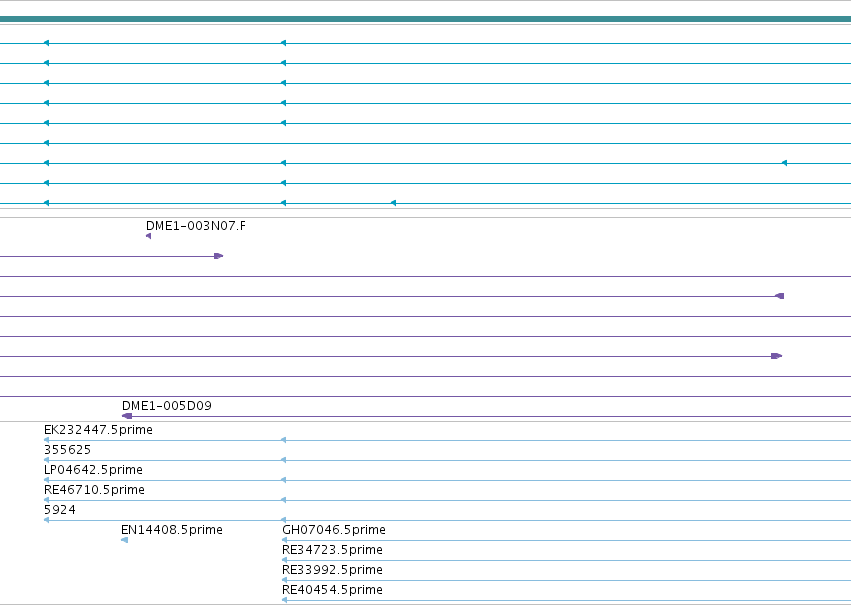Click the teal overview bar at top
This screenshot has height=605, width=851.
pos(426,19)
